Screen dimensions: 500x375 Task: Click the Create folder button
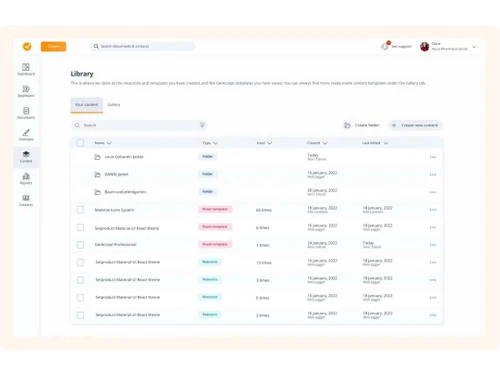click(362, 125)
